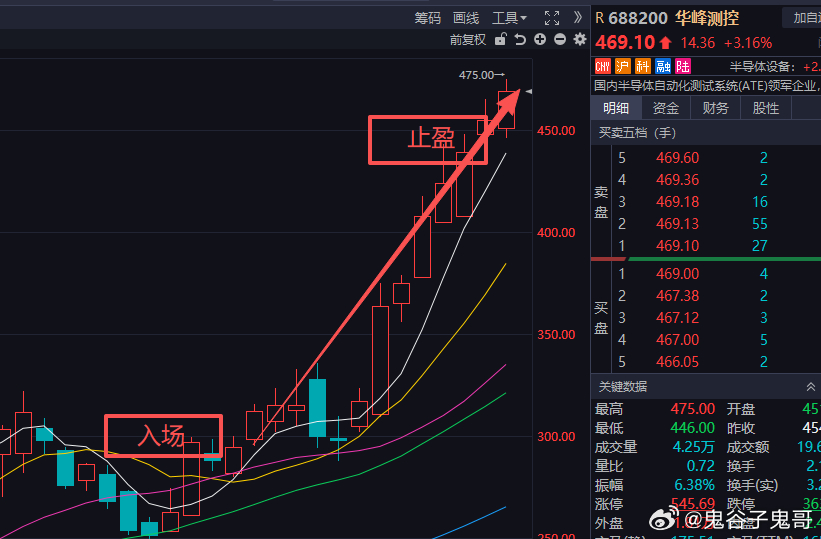Click the 买卖五档 (手) section header
This screenshot has height=539, width=821.
(x=637, y=133)
